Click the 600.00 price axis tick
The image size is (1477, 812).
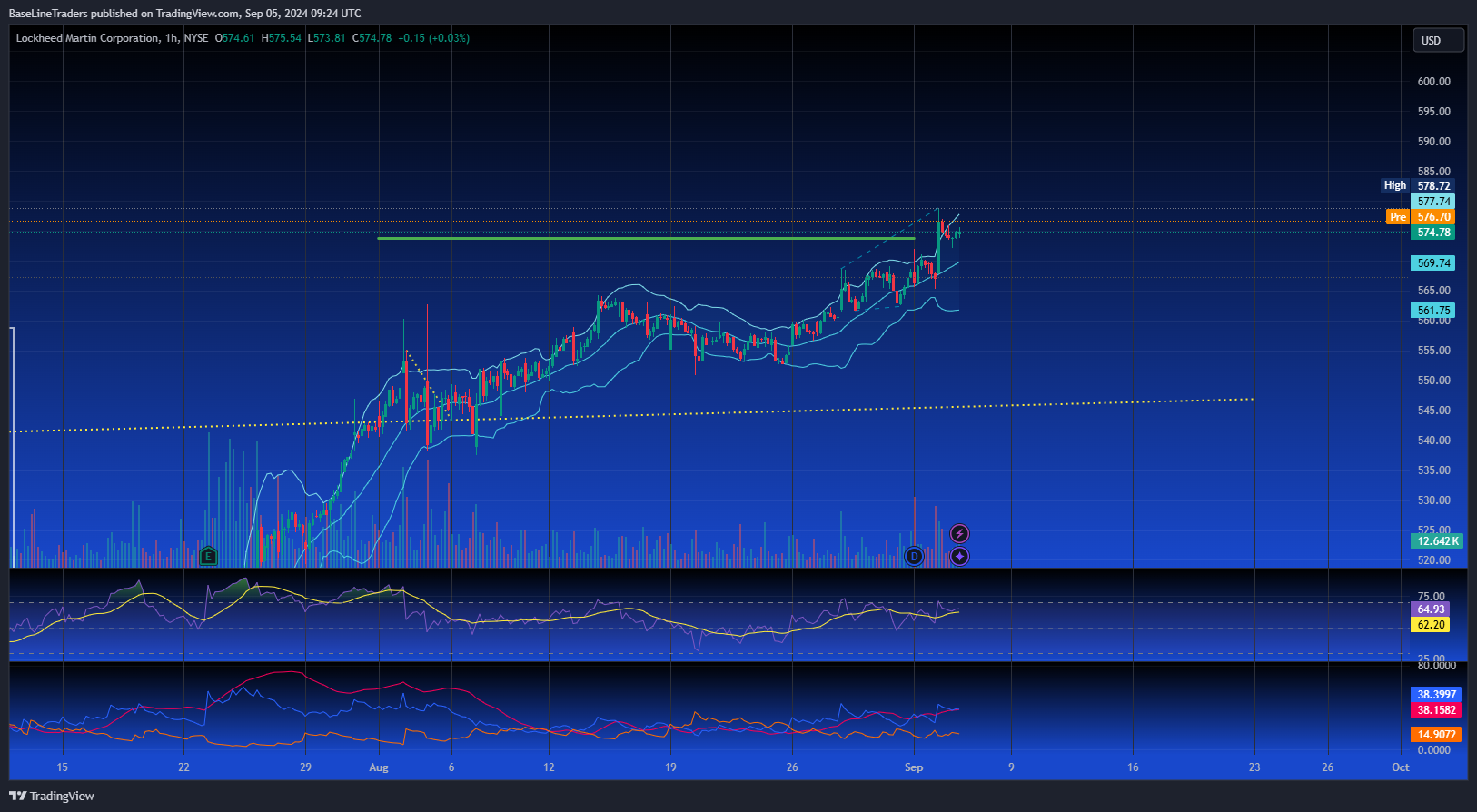(1433, 82)
